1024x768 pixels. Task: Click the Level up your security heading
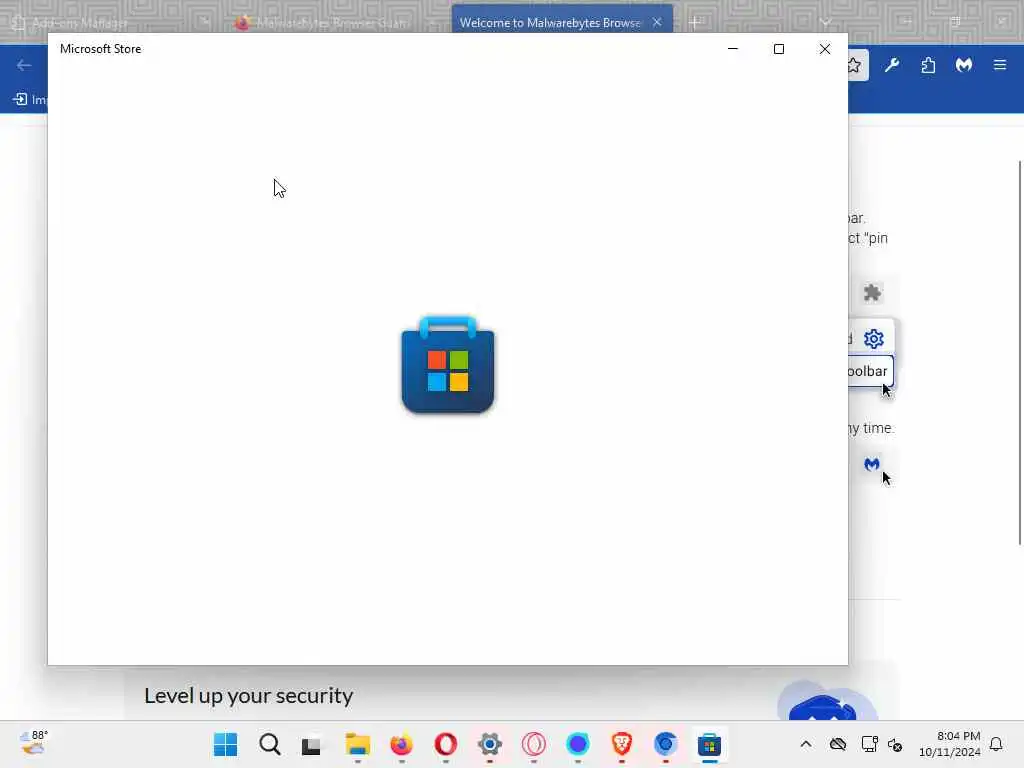pos(248,696)
